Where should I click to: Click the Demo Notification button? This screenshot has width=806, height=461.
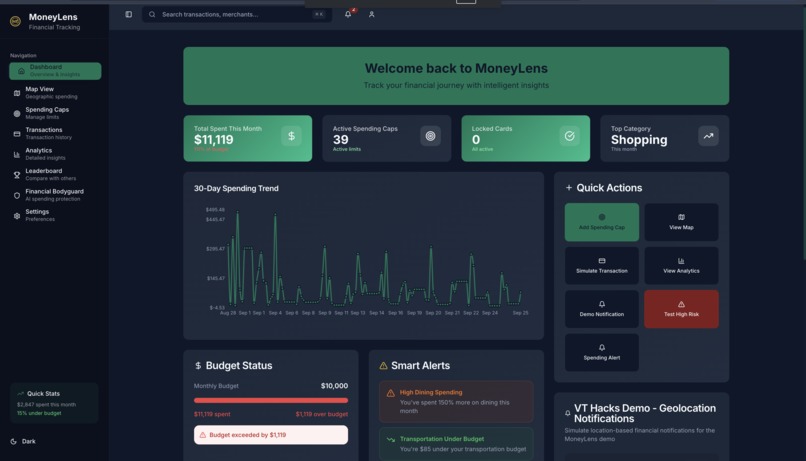pos(602,309)
